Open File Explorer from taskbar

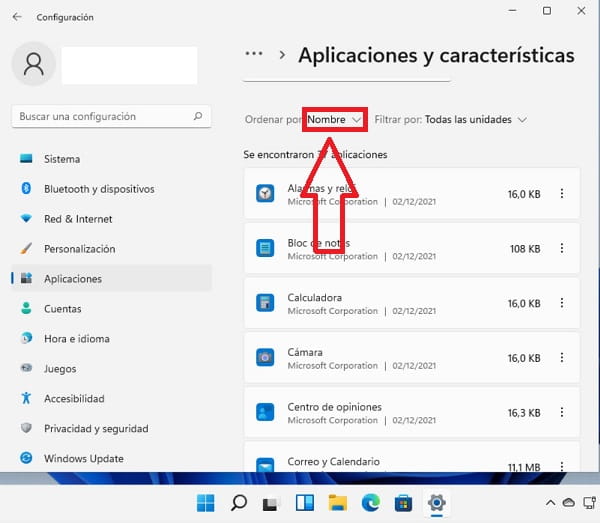coord(338,503)
